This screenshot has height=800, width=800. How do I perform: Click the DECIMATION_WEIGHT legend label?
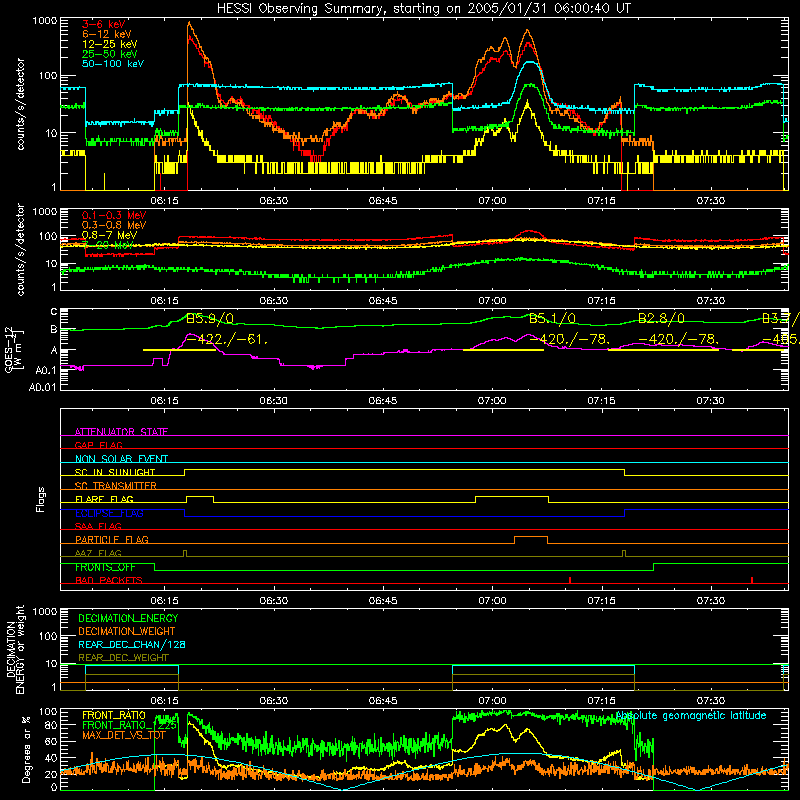127,631
